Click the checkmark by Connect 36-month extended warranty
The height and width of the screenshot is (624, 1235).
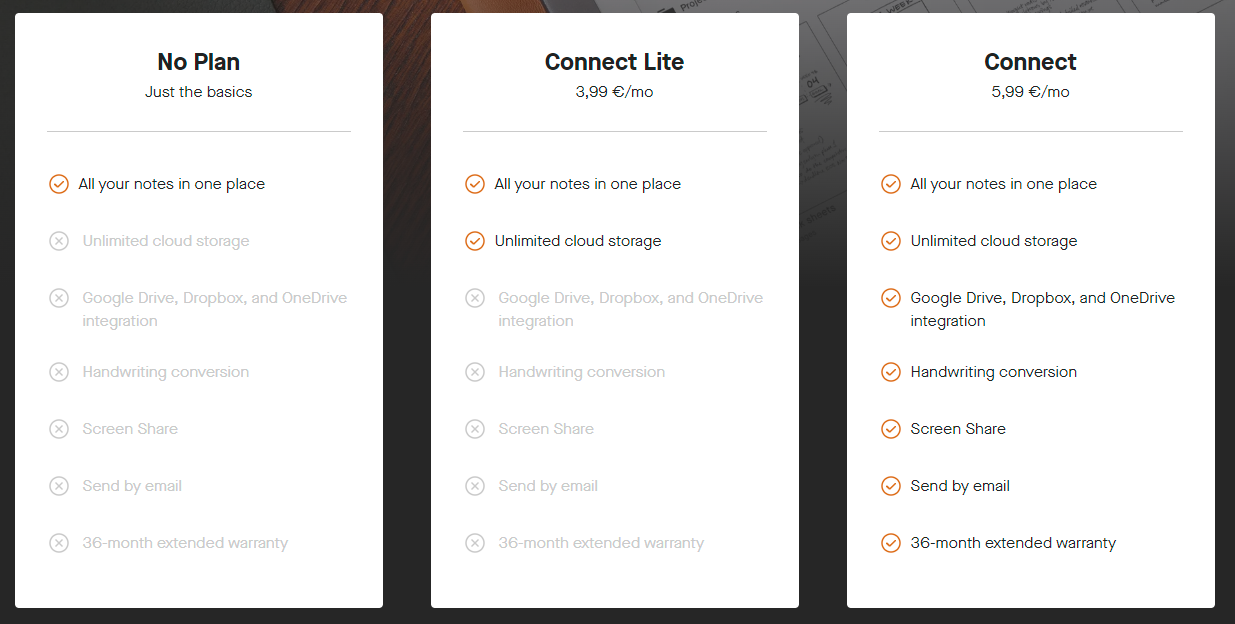pos(891,543)
